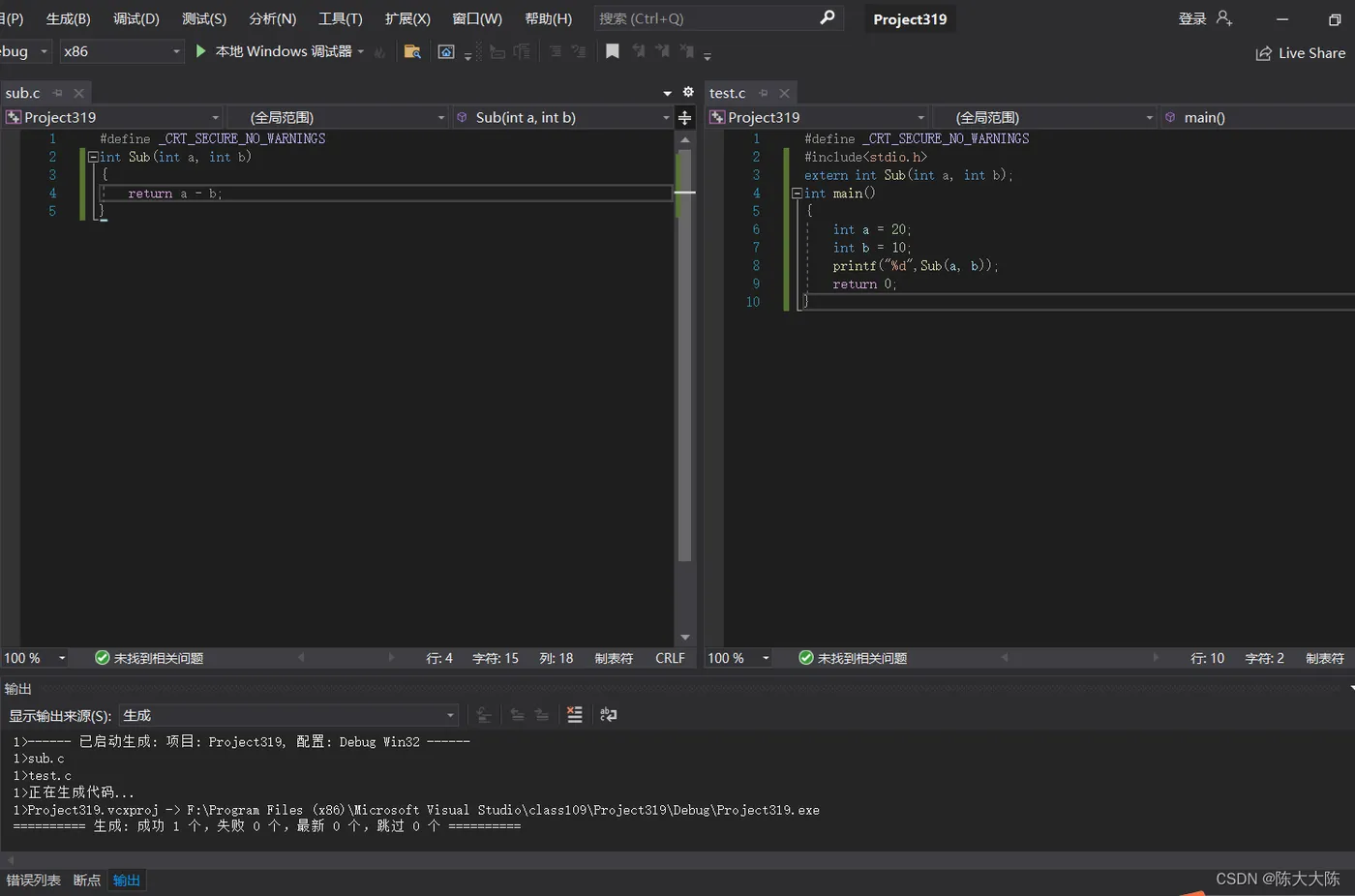Open the Project319 dropdown in test.c
The image size is (1355, 896).
pyautogui.click(x=817, y=117)
